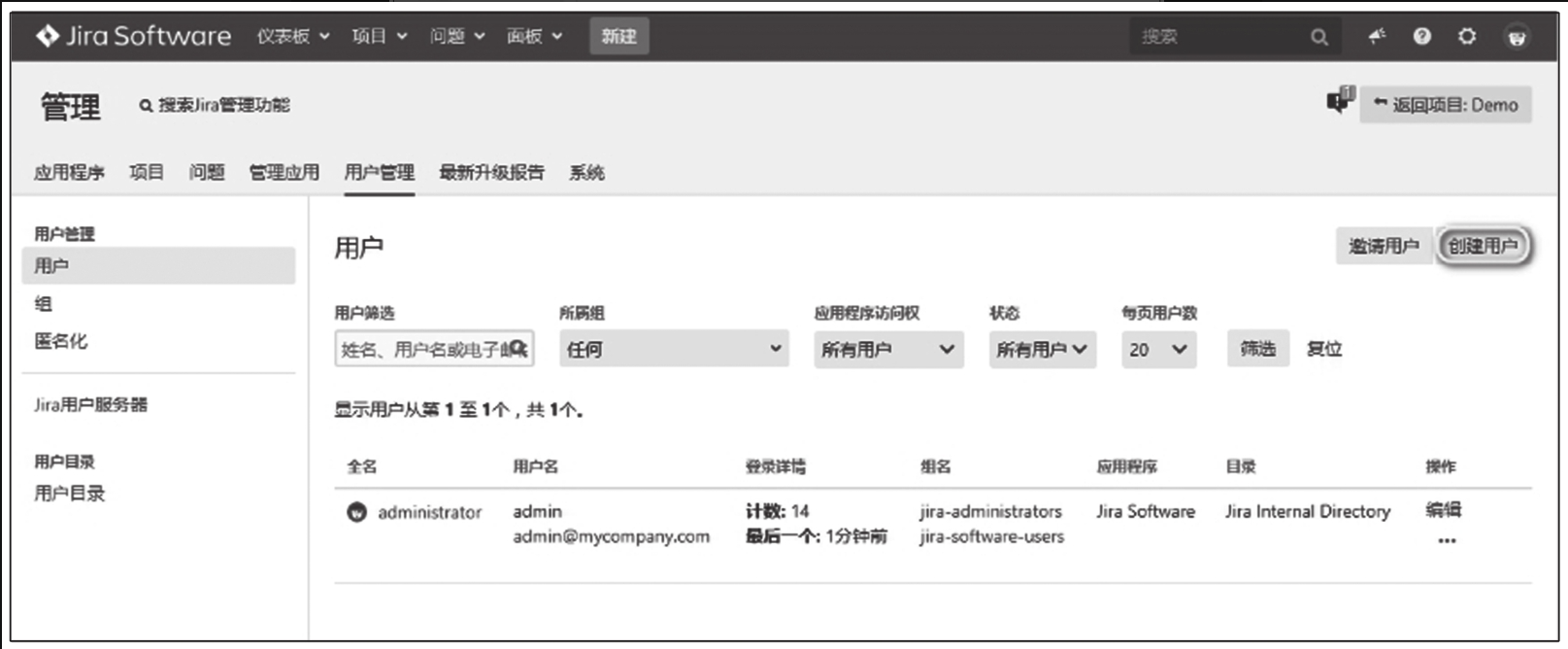Expand the 应用程序访问权 dropdown
The width and height of the screenshot is (1568, 649).
(x=888, y=349)
